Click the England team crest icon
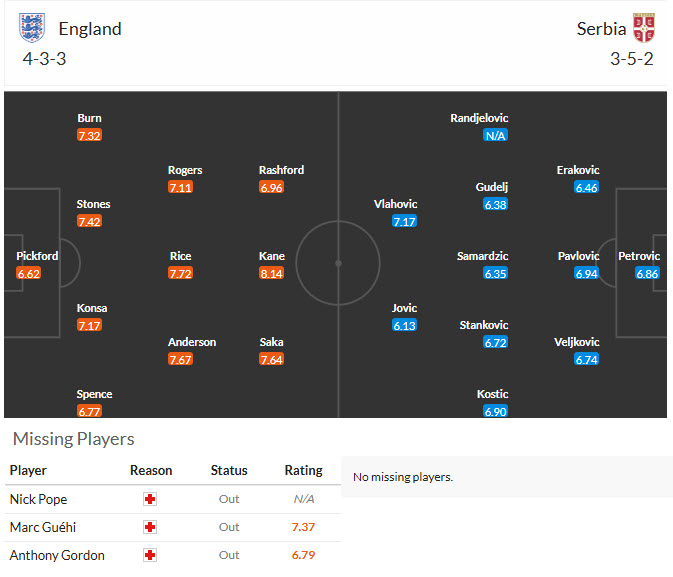This screenshot has height=577, width=673. pyautogui.click(x=32, y=27)
